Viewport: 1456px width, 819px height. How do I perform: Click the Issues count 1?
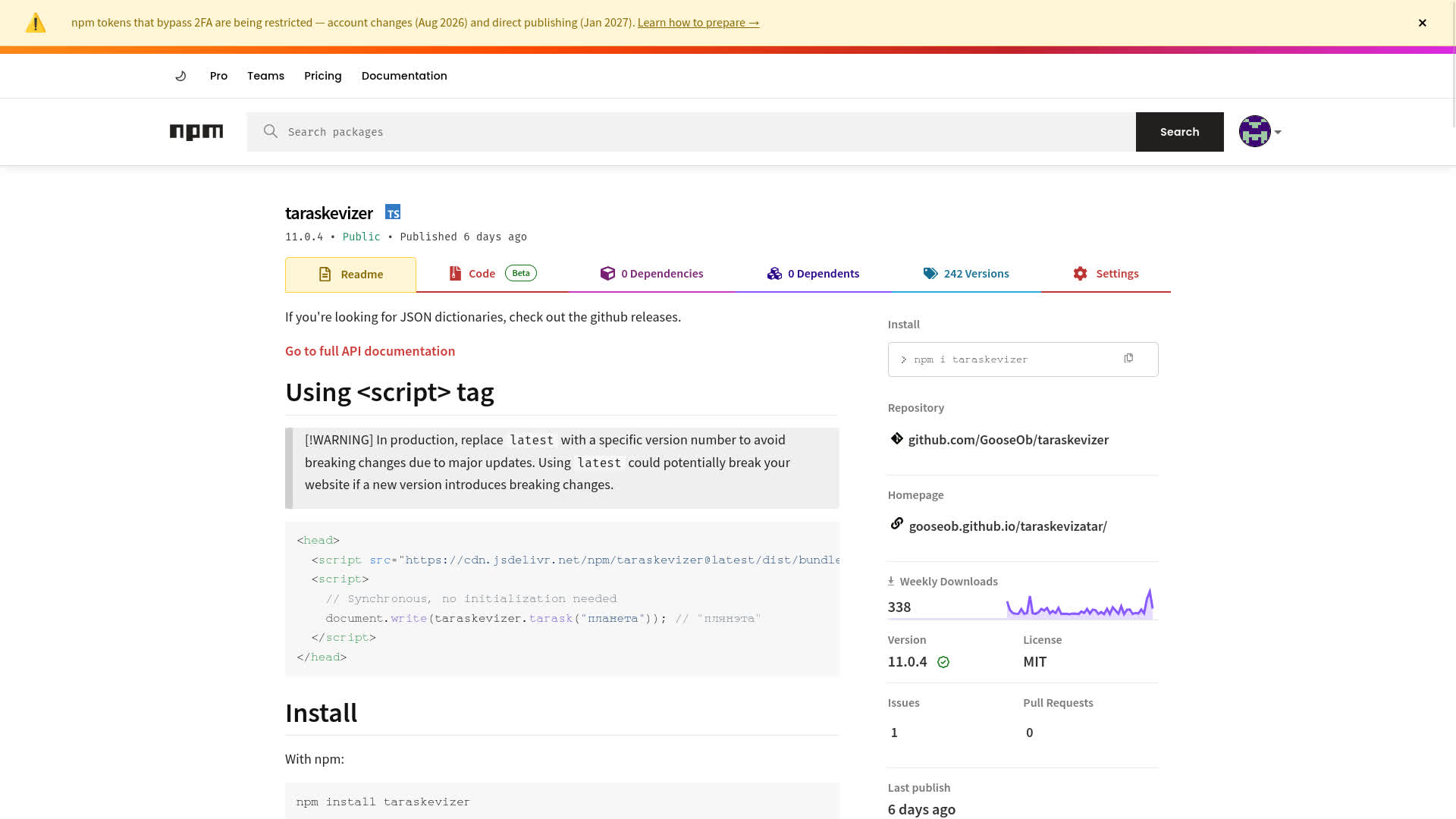[x=894, y=733]
